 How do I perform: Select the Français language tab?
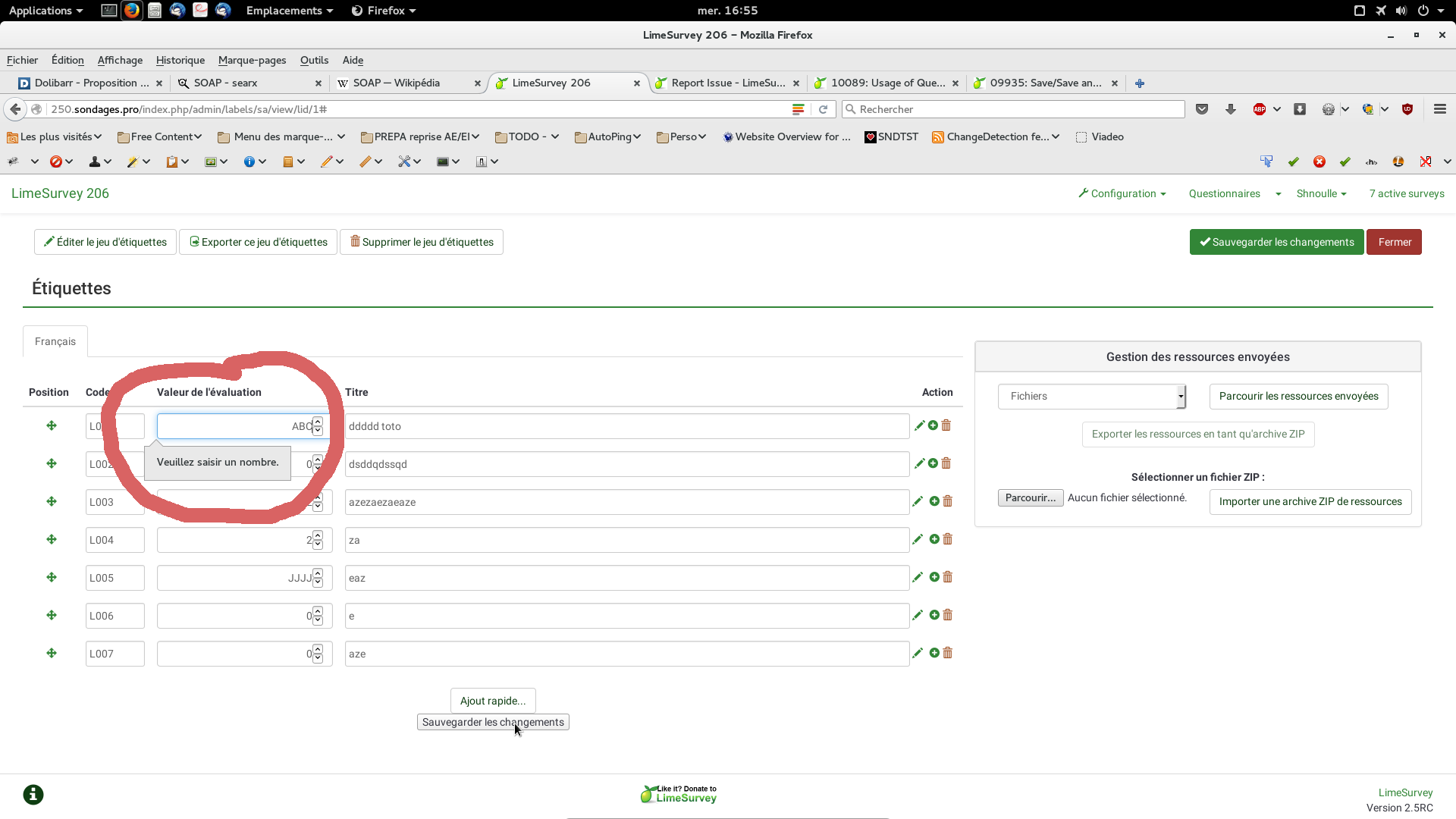click(55, 341)
